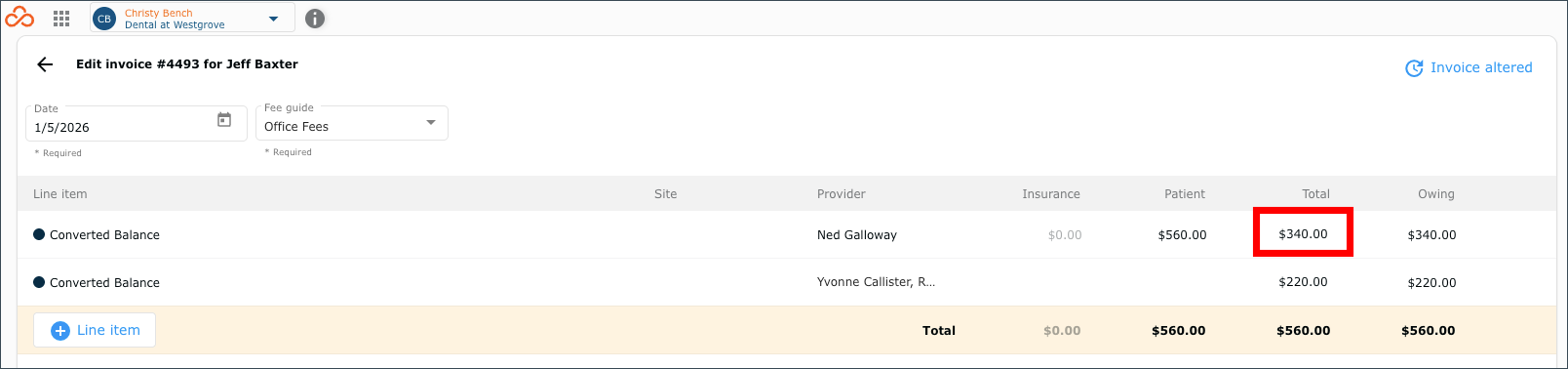Viewport: 1568px width, 369px height.
Task: Click provider Ned Galloway
Action: (857, 235)
